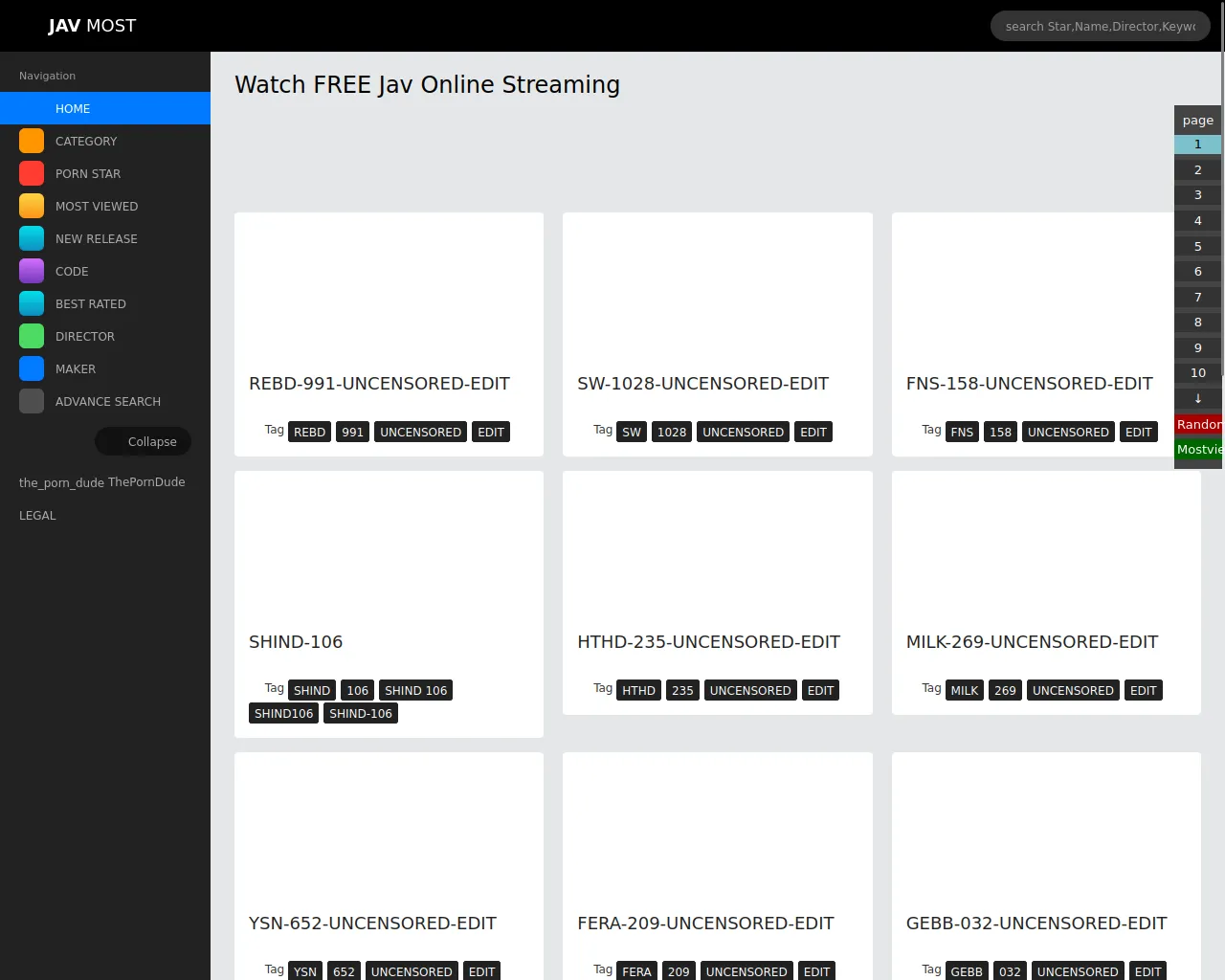This screenshot has width=1225, height=980.
Task: Click the red Random button
Action: coord(1198,424)
